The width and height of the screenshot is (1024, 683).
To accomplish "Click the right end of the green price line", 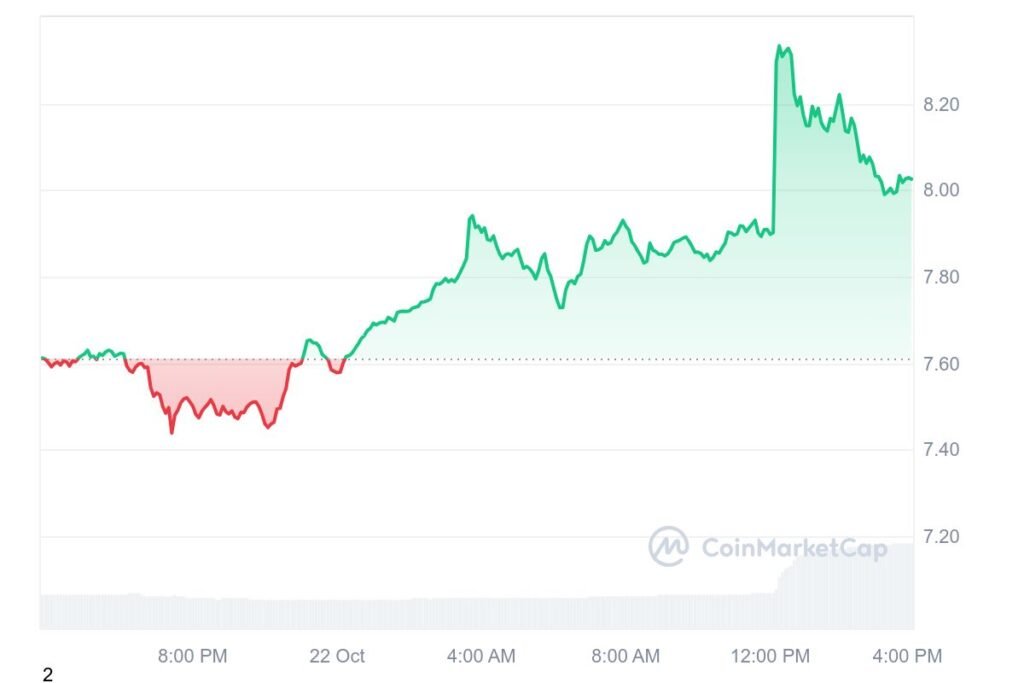I will [911, 179].
